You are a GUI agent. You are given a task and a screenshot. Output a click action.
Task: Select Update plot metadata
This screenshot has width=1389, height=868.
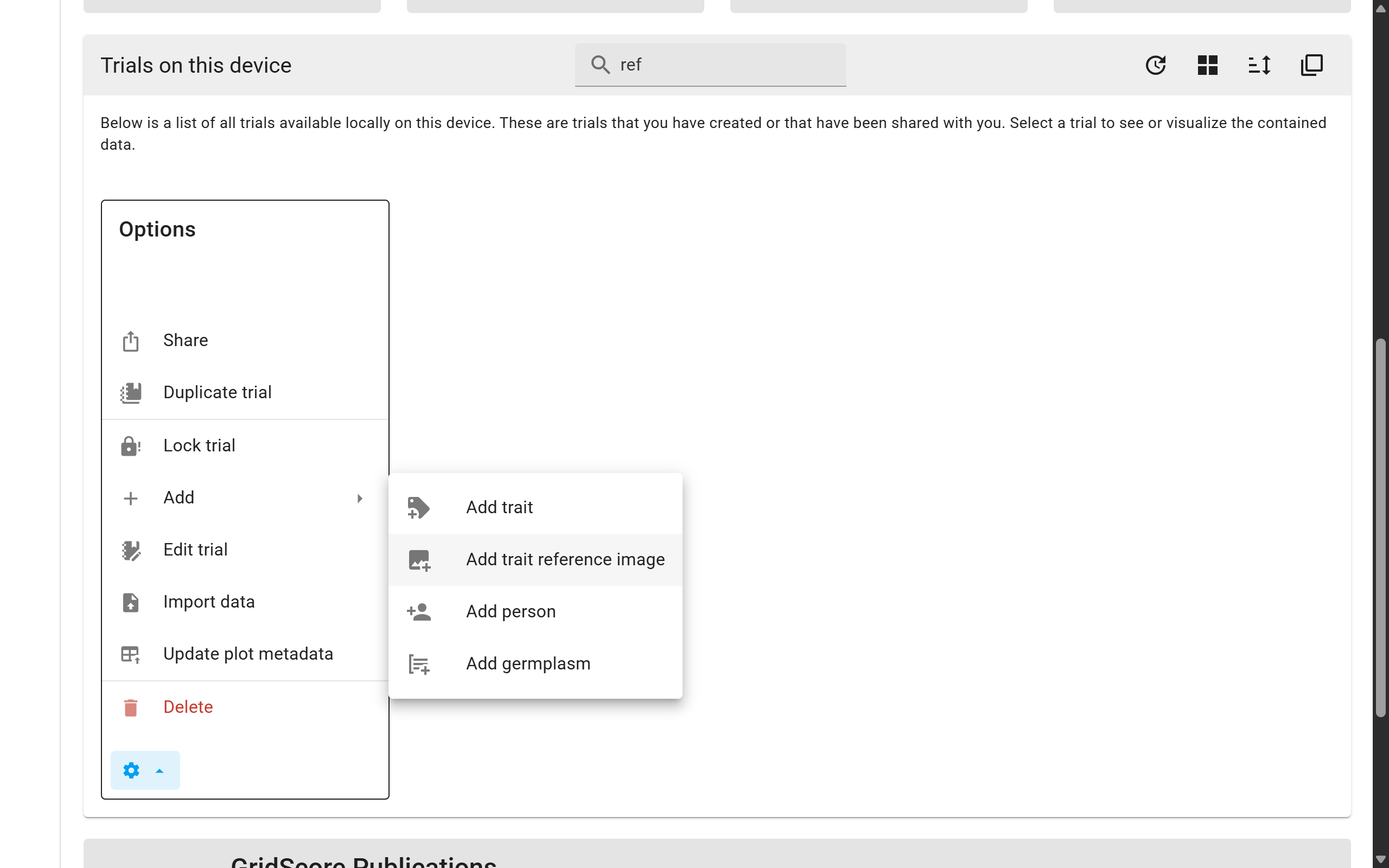click(x=248, y=653)
